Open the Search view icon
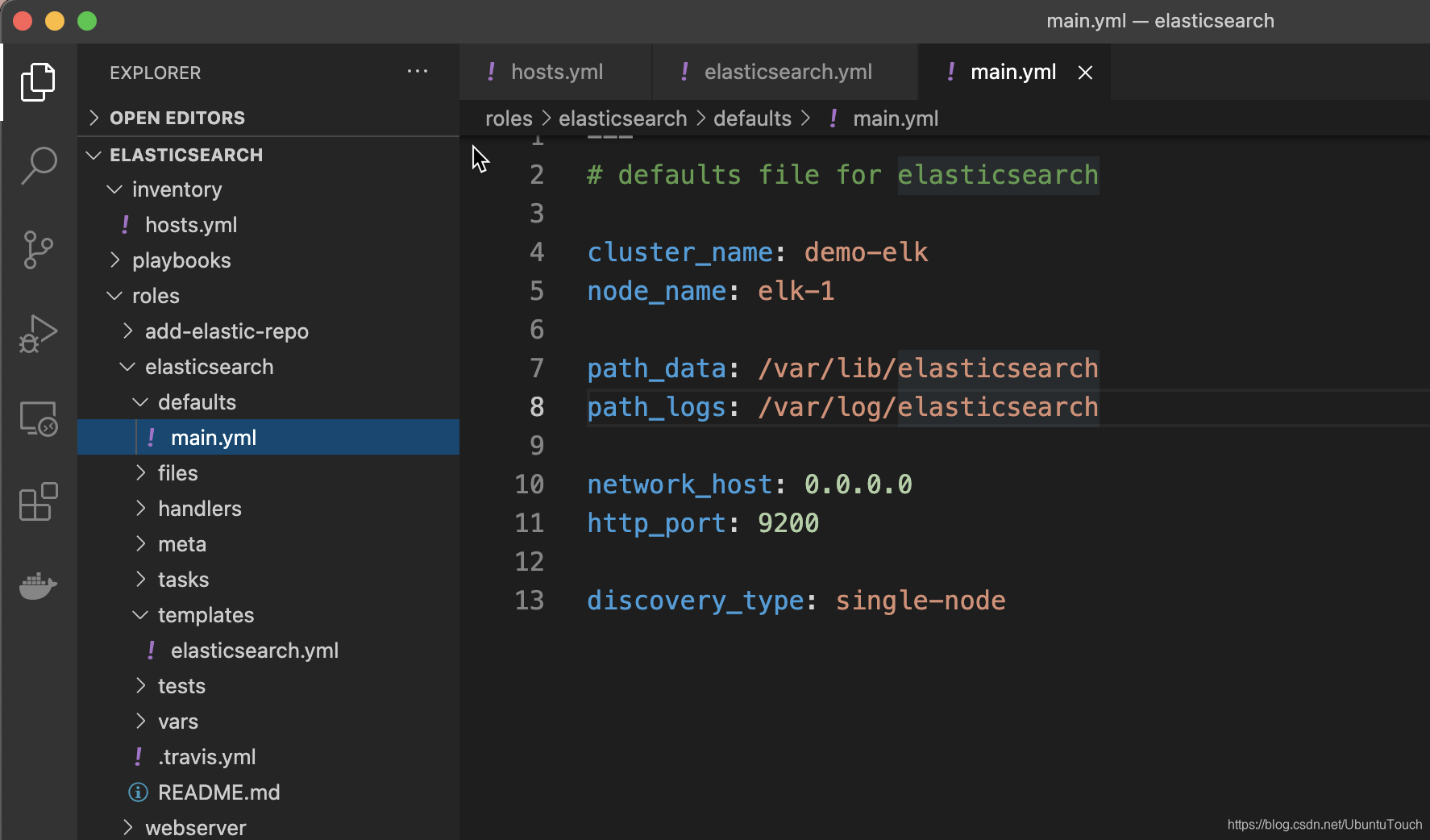This screenshot has height=840, width=1430. tap(38, 165)
